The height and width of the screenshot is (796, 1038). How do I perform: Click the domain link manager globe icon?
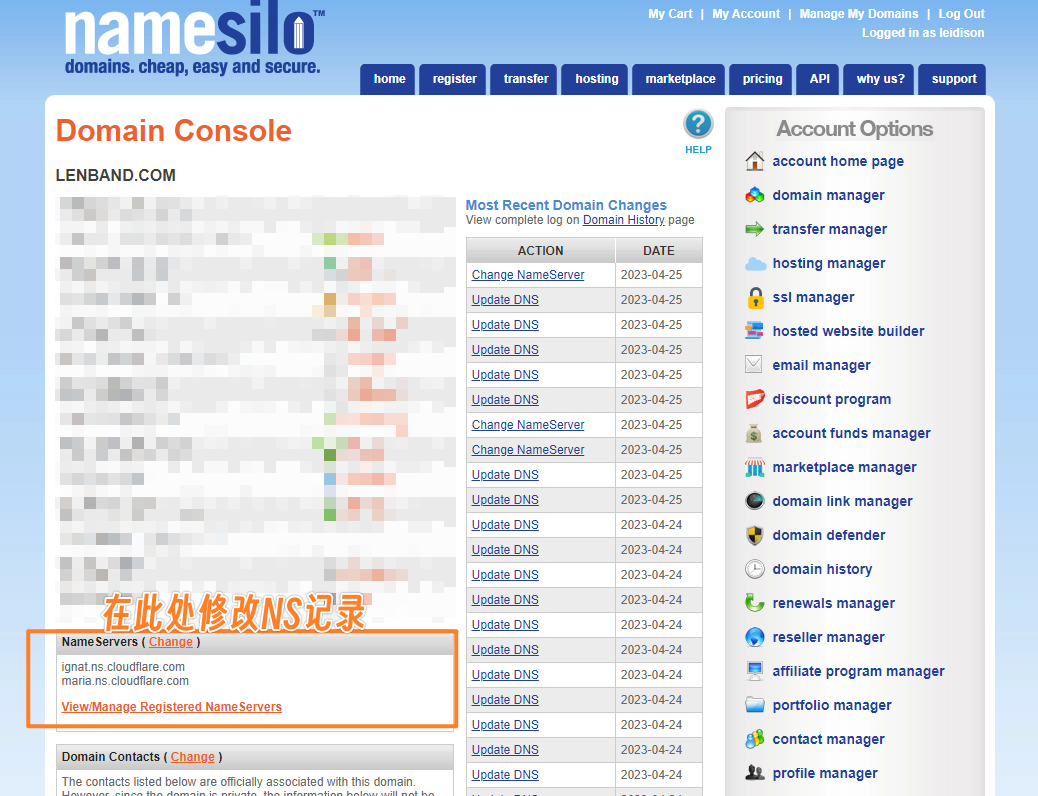click(x=755, y=501)
